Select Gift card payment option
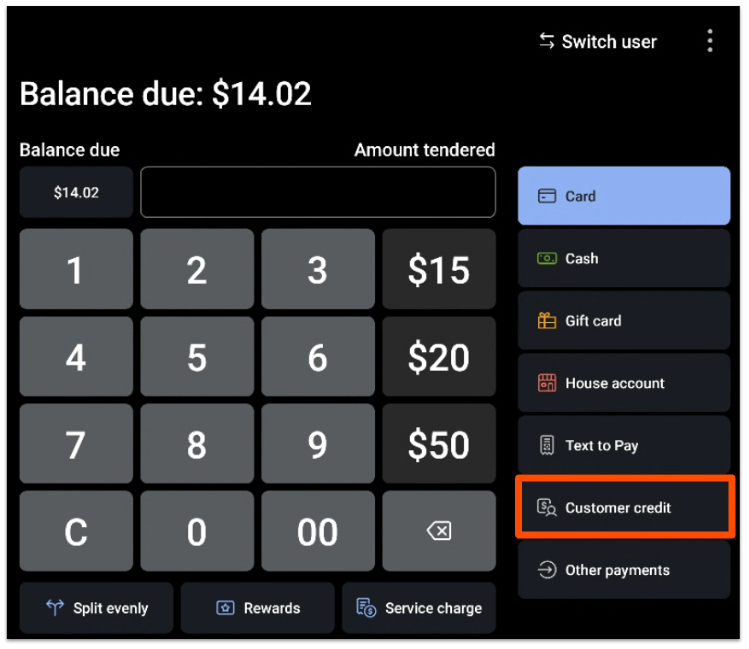This screenshot has height=649, width=749. 624,321
